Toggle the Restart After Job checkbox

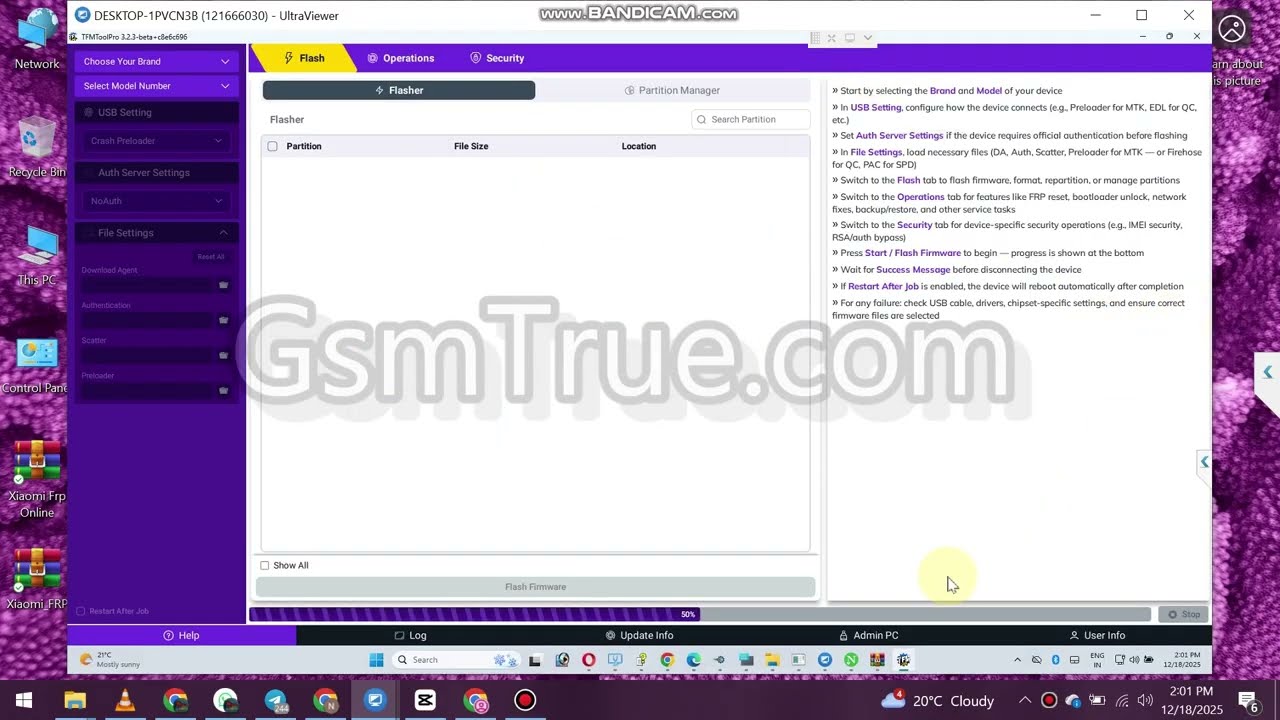click(x=81, y=611)
